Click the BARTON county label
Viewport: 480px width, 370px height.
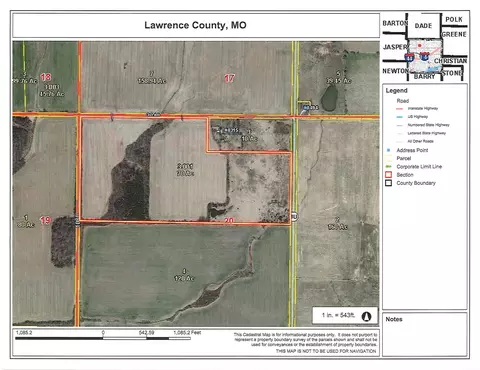(x=395, y=23)
